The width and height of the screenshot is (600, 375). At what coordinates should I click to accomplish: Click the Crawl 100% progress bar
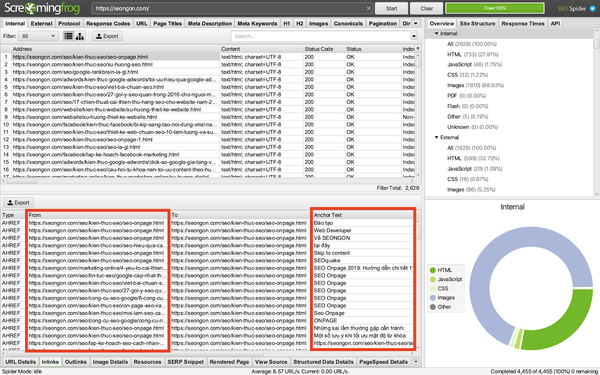pos(495,8)
